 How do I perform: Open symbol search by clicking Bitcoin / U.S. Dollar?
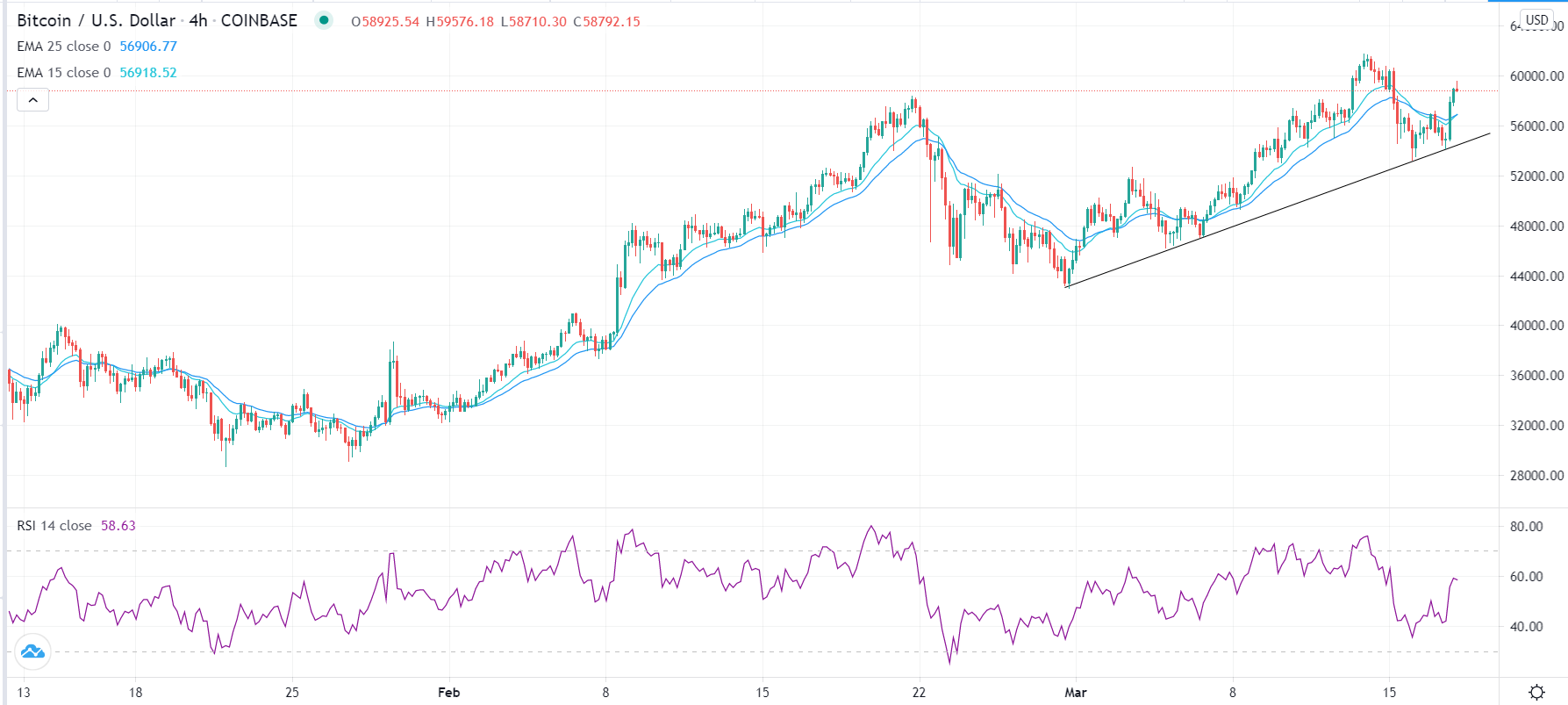pos(97,19)
